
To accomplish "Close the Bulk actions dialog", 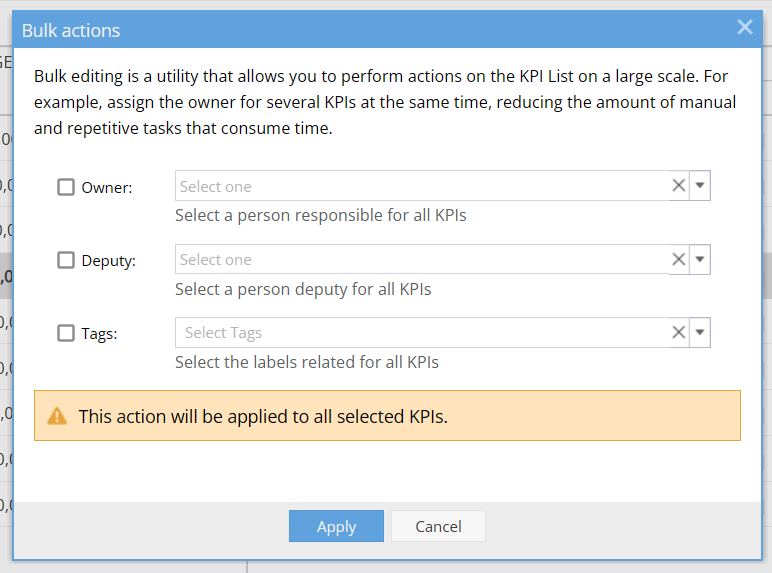I will 745,27.
